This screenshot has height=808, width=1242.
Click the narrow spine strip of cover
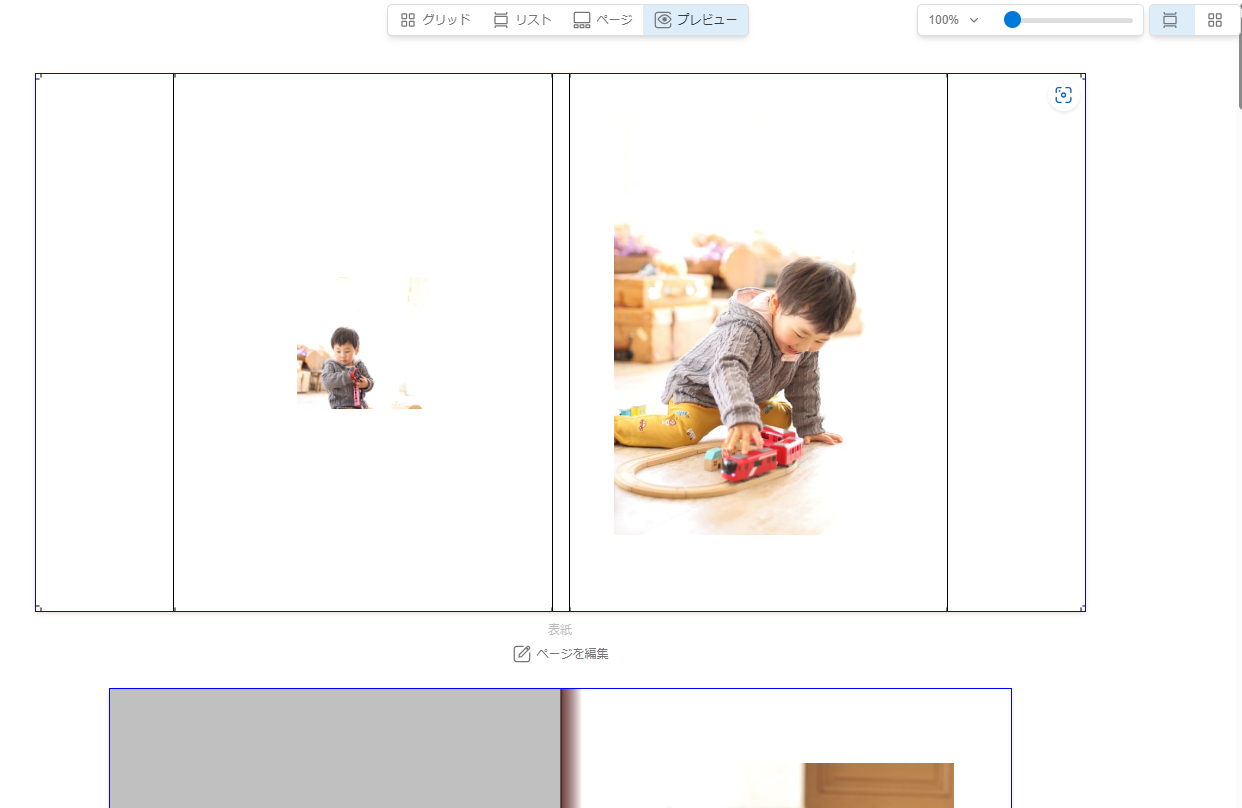pos(561,342)
